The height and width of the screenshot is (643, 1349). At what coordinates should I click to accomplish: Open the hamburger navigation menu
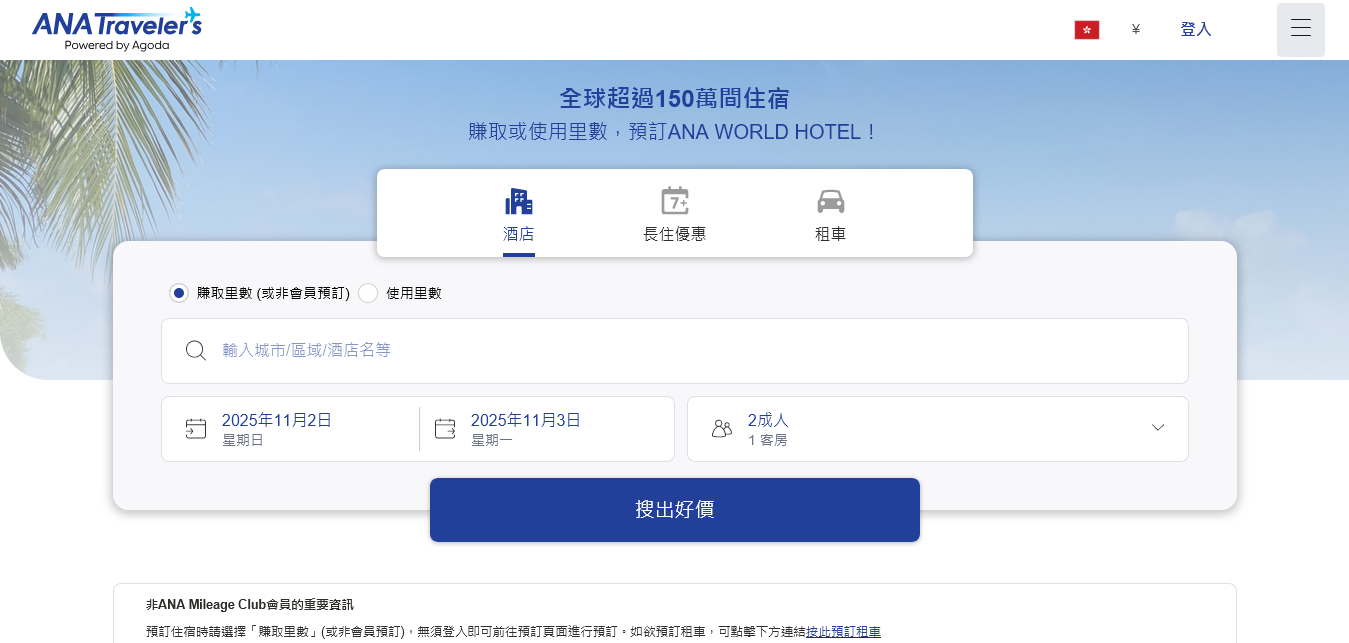[x=1300, y=29]
